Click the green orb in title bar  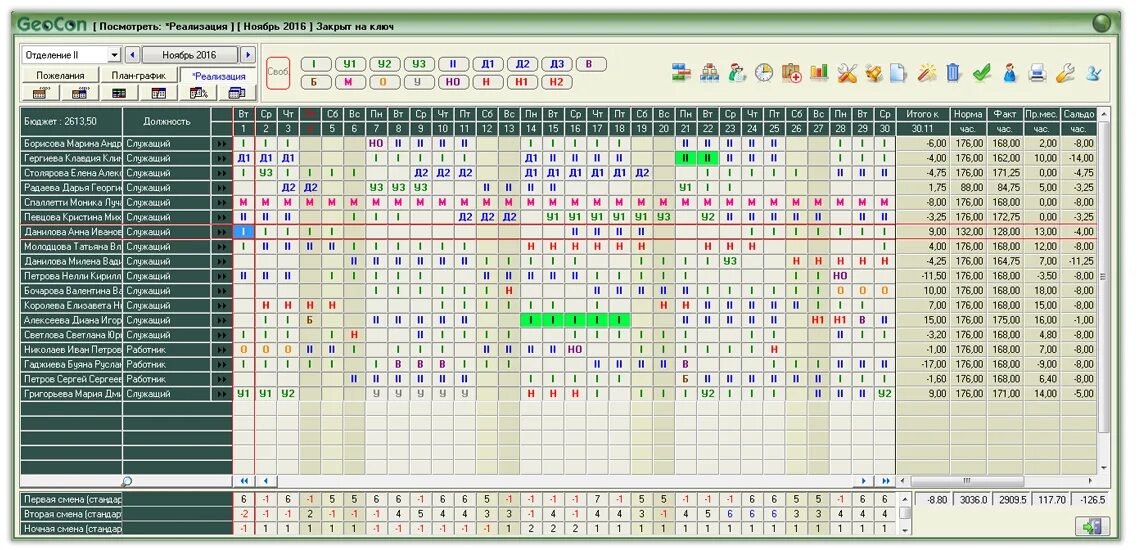1102,23
